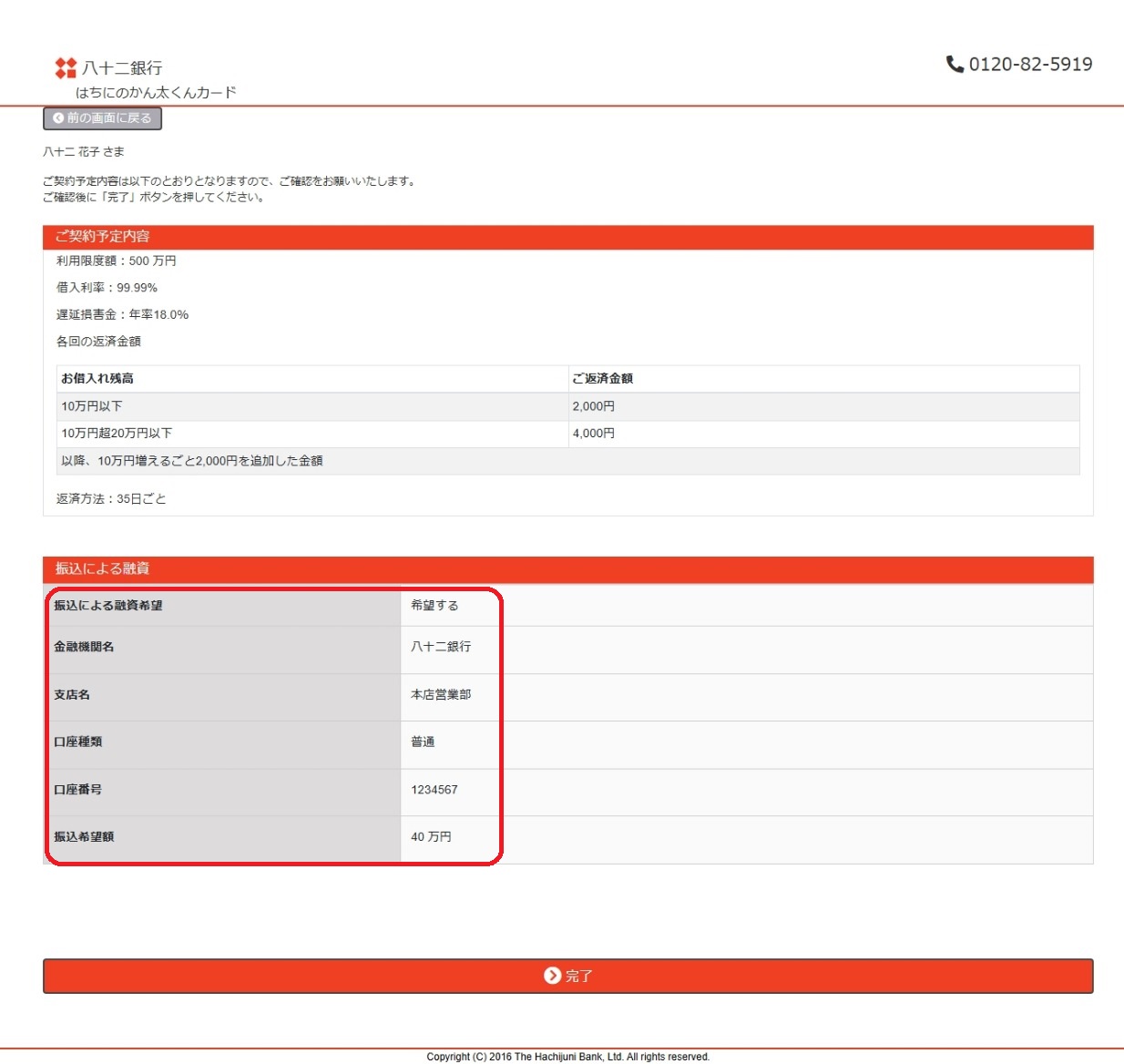This screenshot has width=1124, height=1064.
Task: Click the 支店名 row label
Action: tap(72, 695)
